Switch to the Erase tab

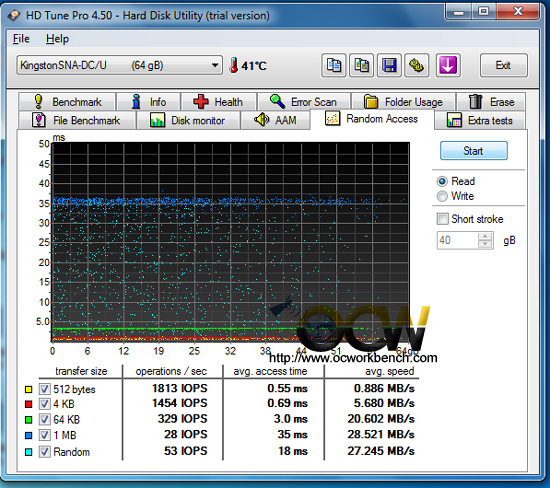491,102
